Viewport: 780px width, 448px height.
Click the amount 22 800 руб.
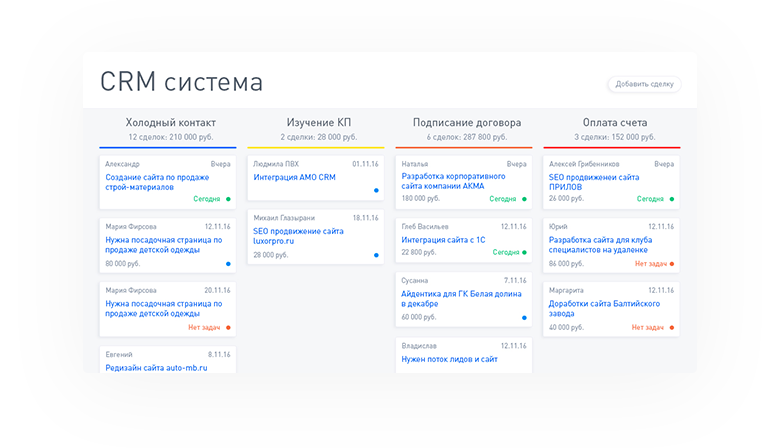pos(419,252)
